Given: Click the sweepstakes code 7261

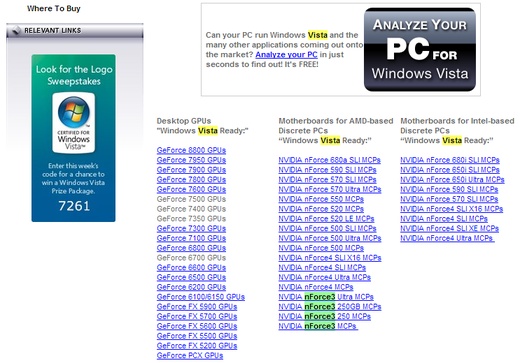Looking at the screenshot, I should 74,206.
